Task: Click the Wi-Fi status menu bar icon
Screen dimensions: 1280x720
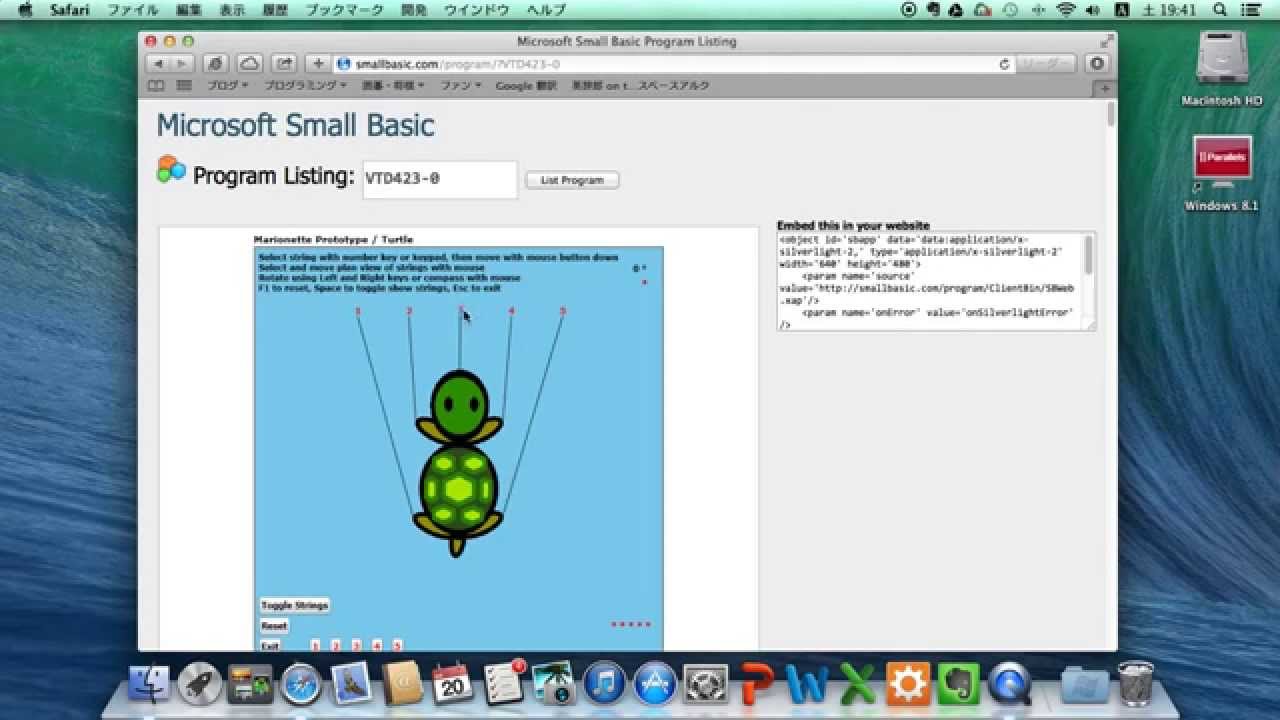Action: pyautogui.click(x=1065, y=10)
